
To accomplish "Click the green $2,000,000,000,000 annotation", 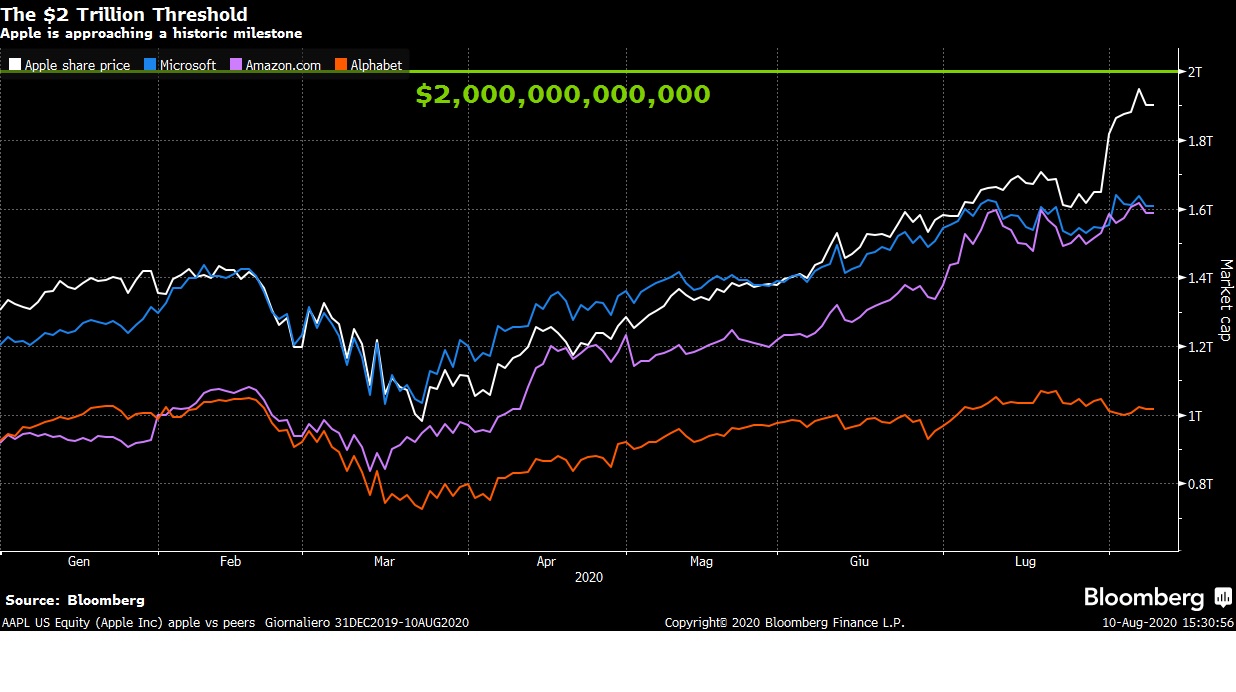I will [x=563, y=95].
